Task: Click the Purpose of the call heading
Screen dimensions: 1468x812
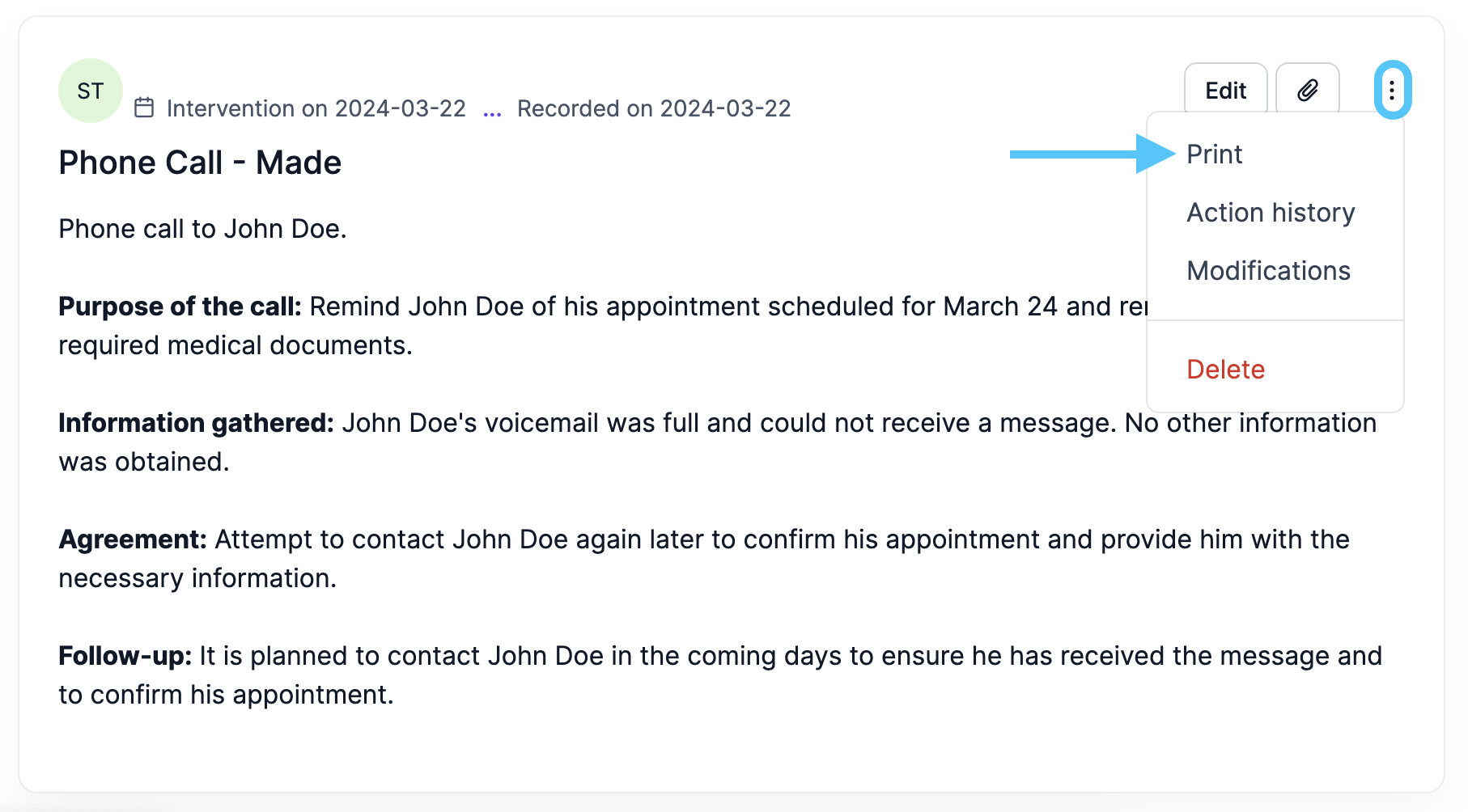Action: (x=180, y=307)
